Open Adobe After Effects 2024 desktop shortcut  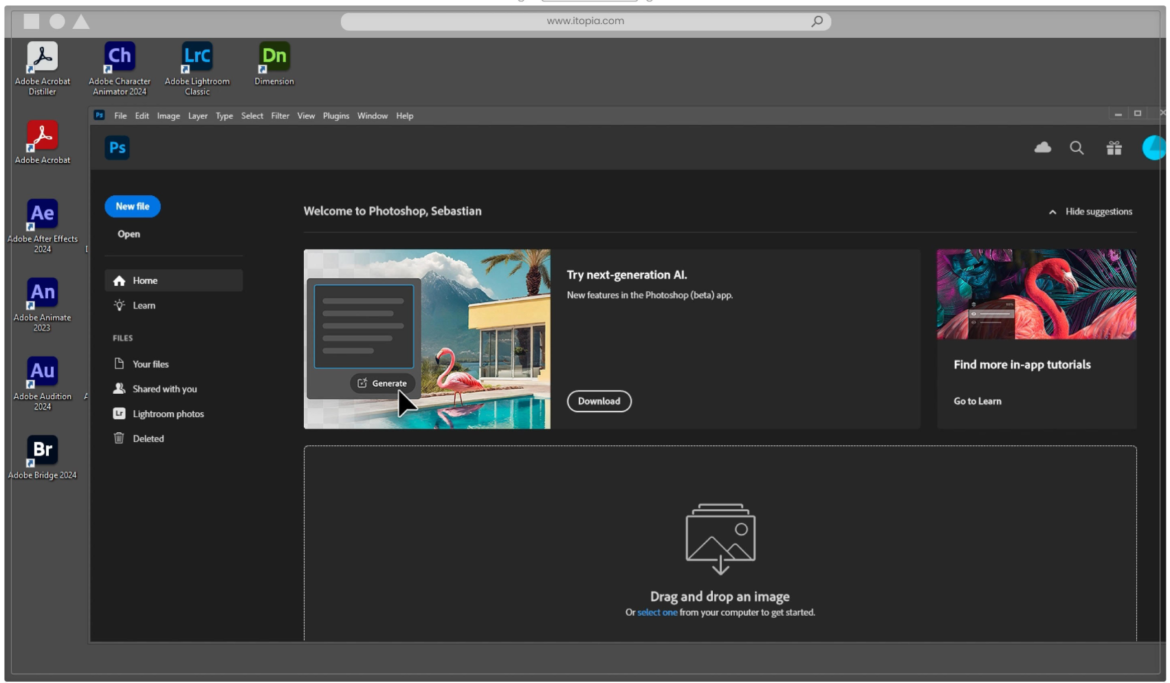(42, 214)
